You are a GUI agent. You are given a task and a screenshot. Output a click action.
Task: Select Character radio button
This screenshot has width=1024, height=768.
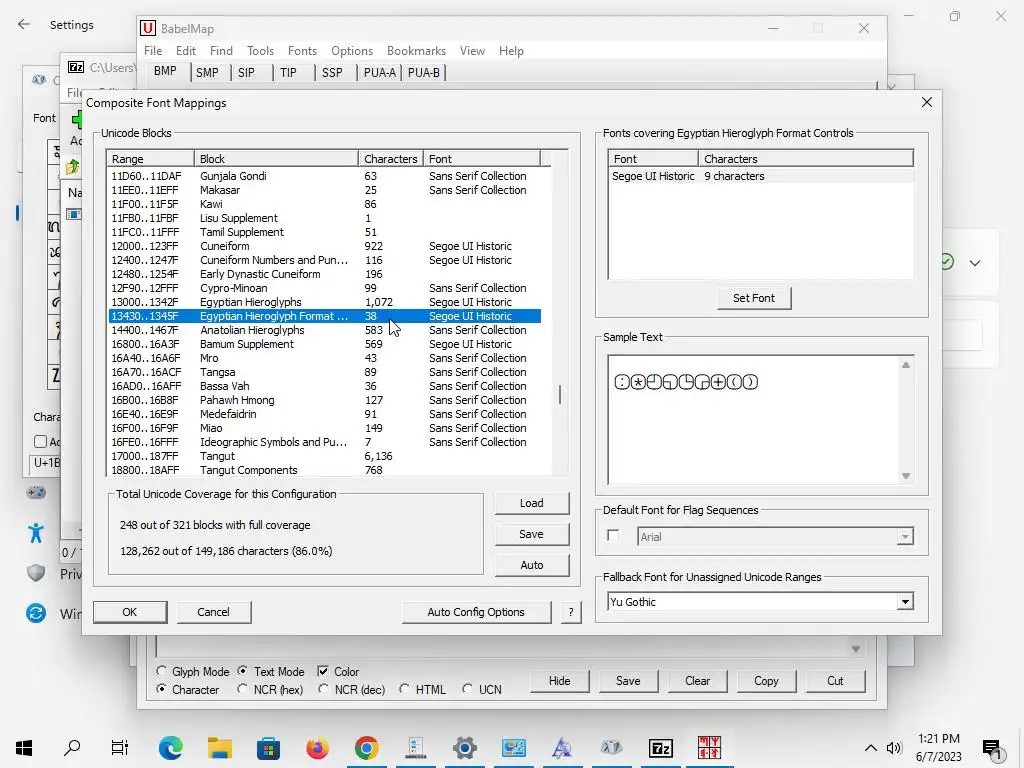[161, 689]
